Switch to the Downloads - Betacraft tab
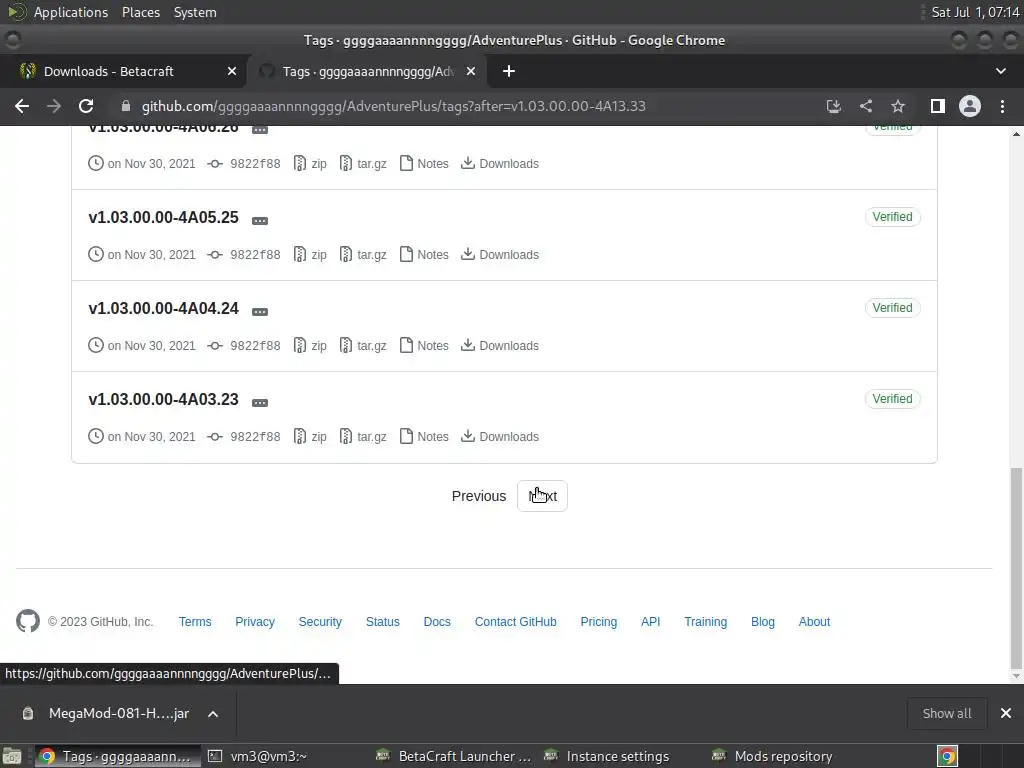Screen dimensions: 1024x768 pyautogui.click(x=123, y=71)
